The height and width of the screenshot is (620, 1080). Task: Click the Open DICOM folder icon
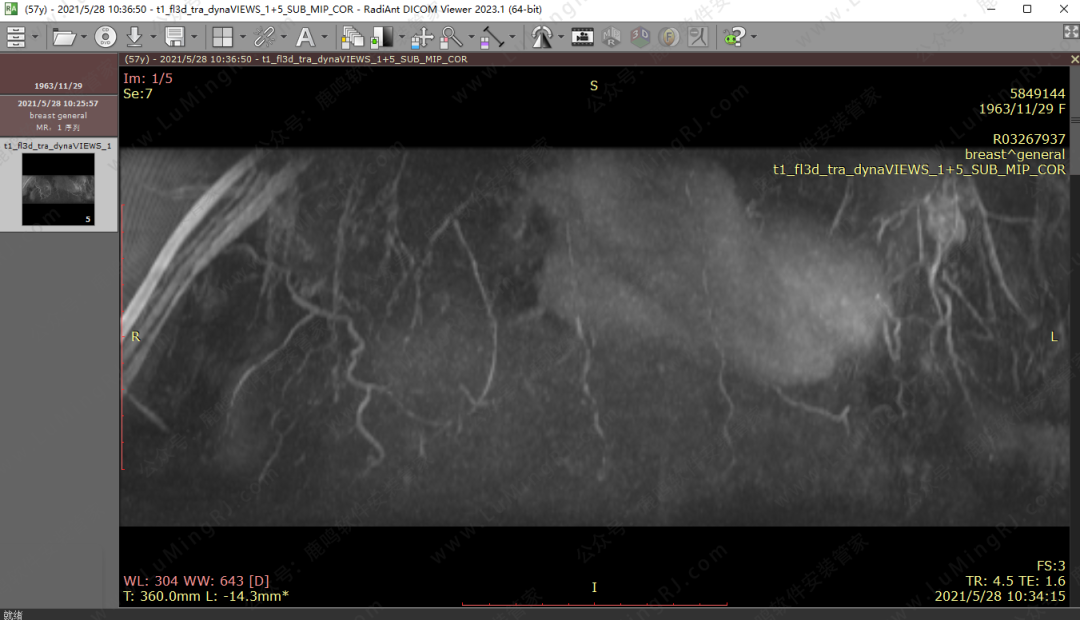[64, 37]
